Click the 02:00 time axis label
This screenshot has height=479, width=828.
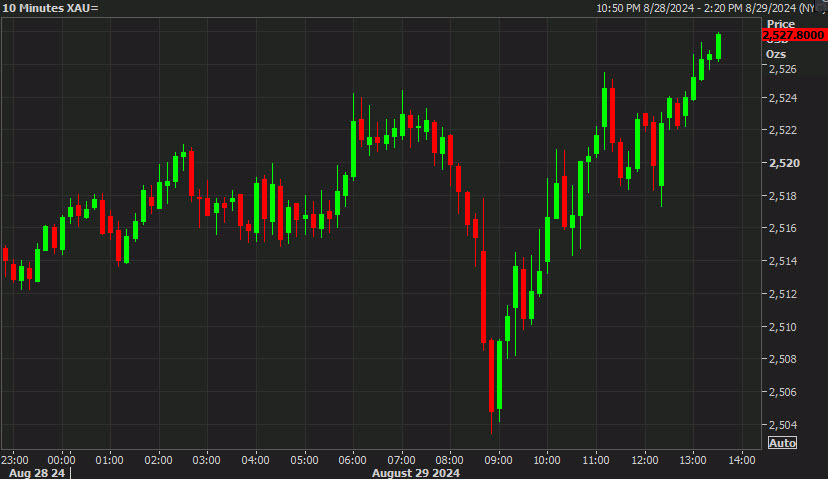[x=158, y=460]
